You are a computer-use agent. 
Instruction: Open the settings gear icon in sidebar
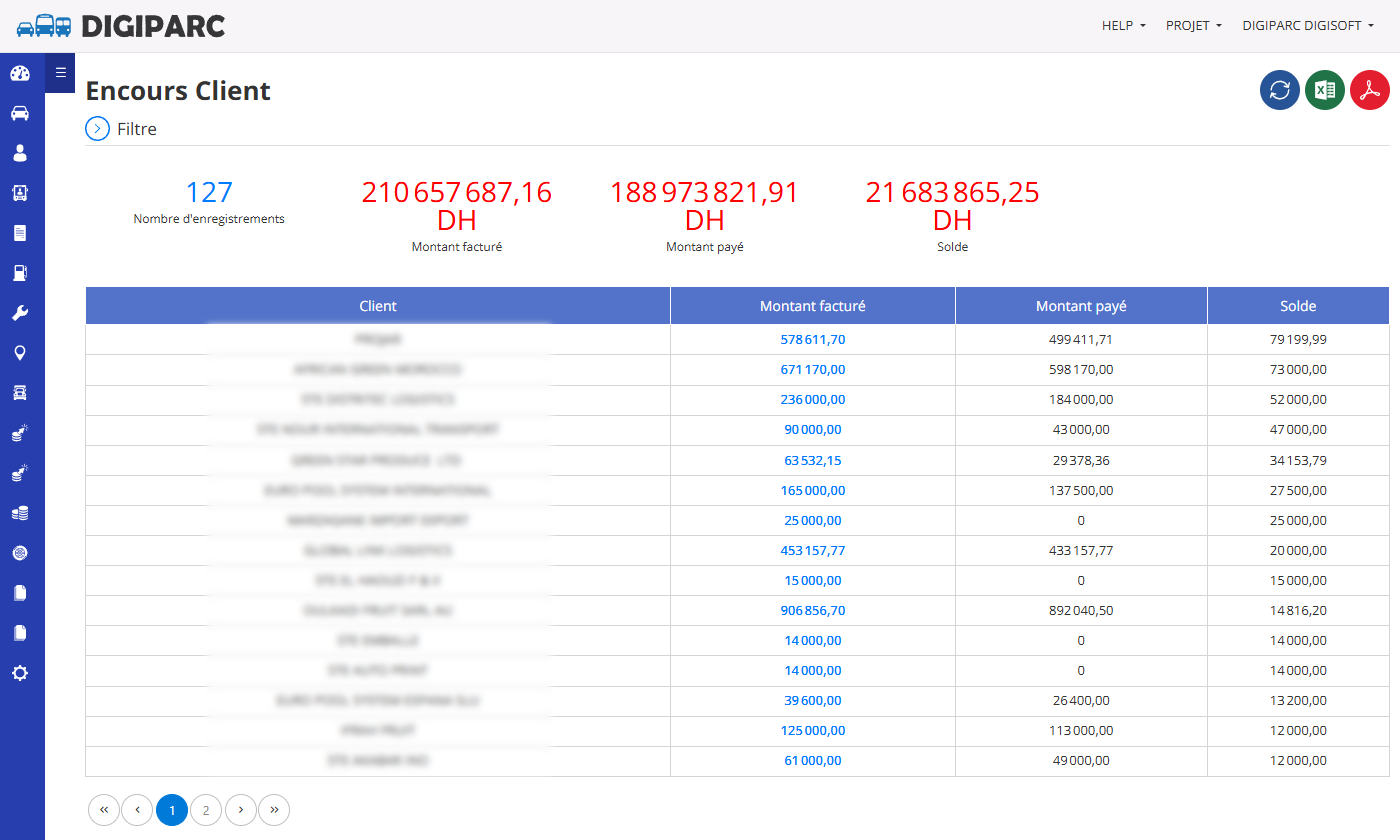[20, 673]
